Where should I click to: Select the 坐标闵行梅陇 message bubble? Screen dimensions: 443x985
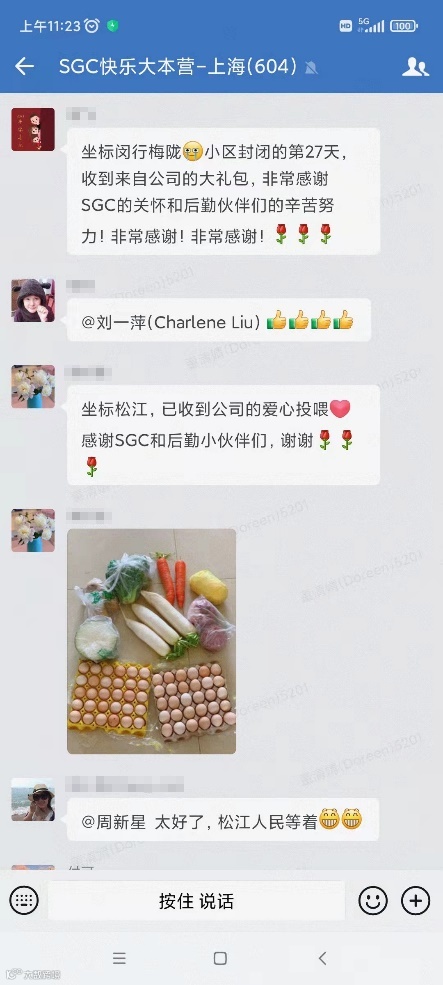tap(223, 192)
